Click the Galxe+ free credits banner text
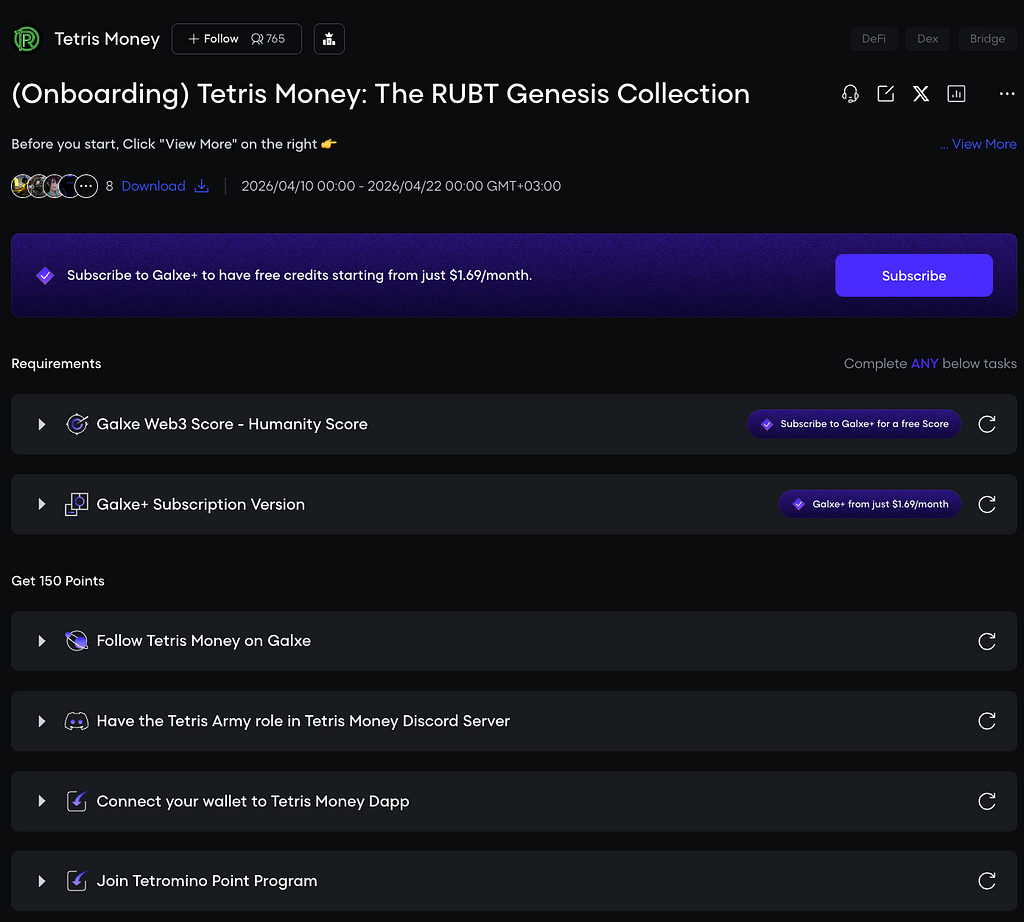Image resolution: width=1024 pixels, height=922 pixels. coord(299,276)
